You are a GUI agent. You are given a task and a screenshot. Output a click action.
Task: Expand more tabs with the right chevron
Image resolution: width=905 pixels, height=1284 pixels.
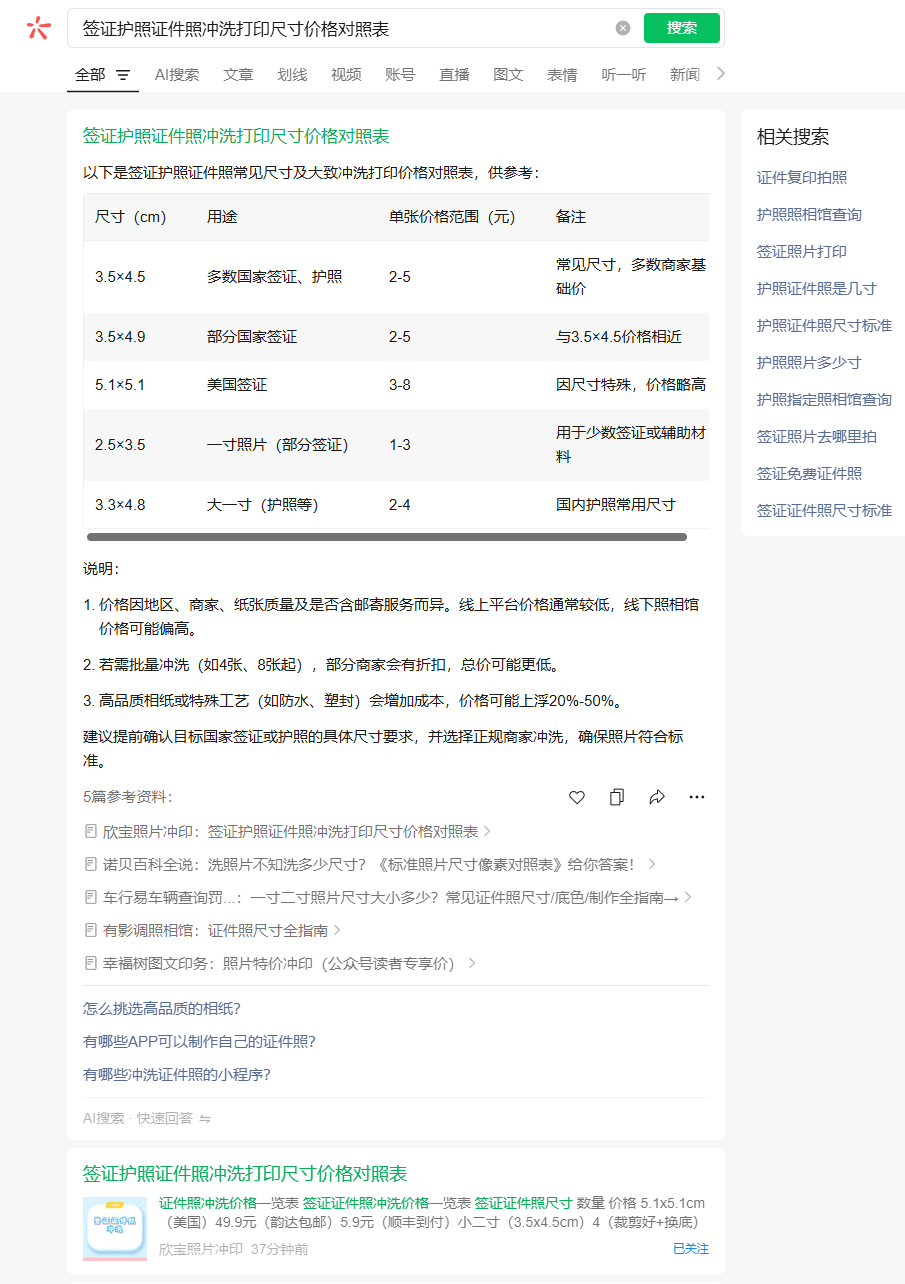click(x=722, y=74)
